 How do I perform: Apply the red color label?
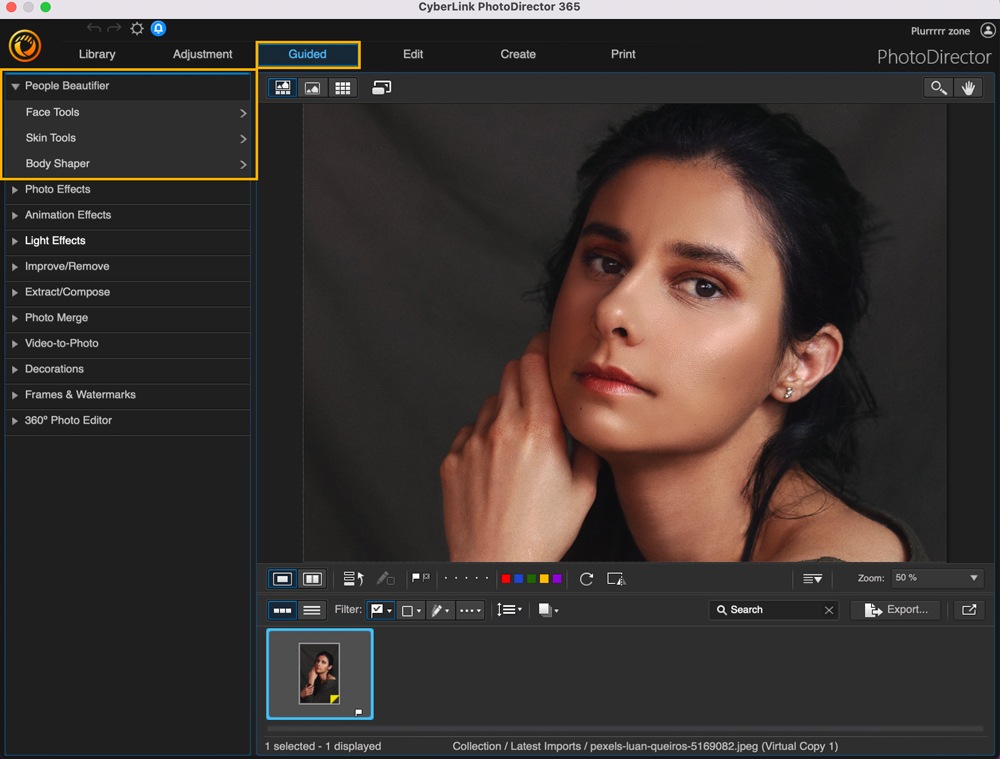[506, 578]
